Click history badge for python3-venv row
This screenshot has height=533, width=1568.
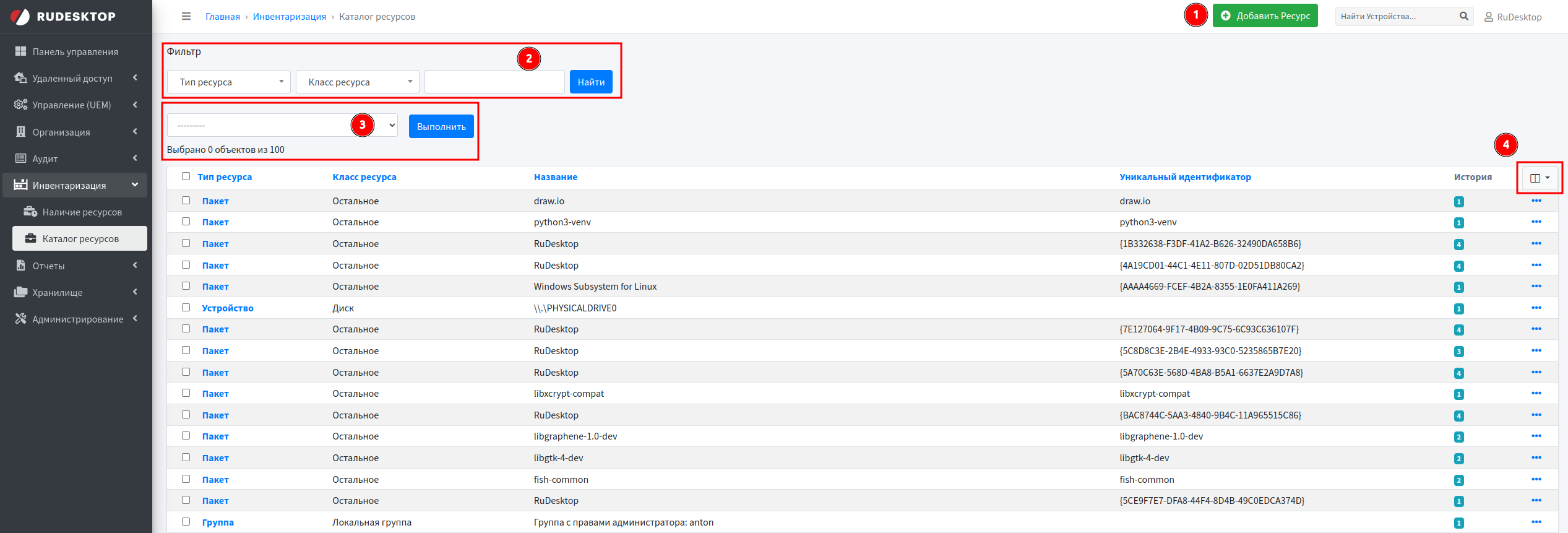(x=1458, y=223)
